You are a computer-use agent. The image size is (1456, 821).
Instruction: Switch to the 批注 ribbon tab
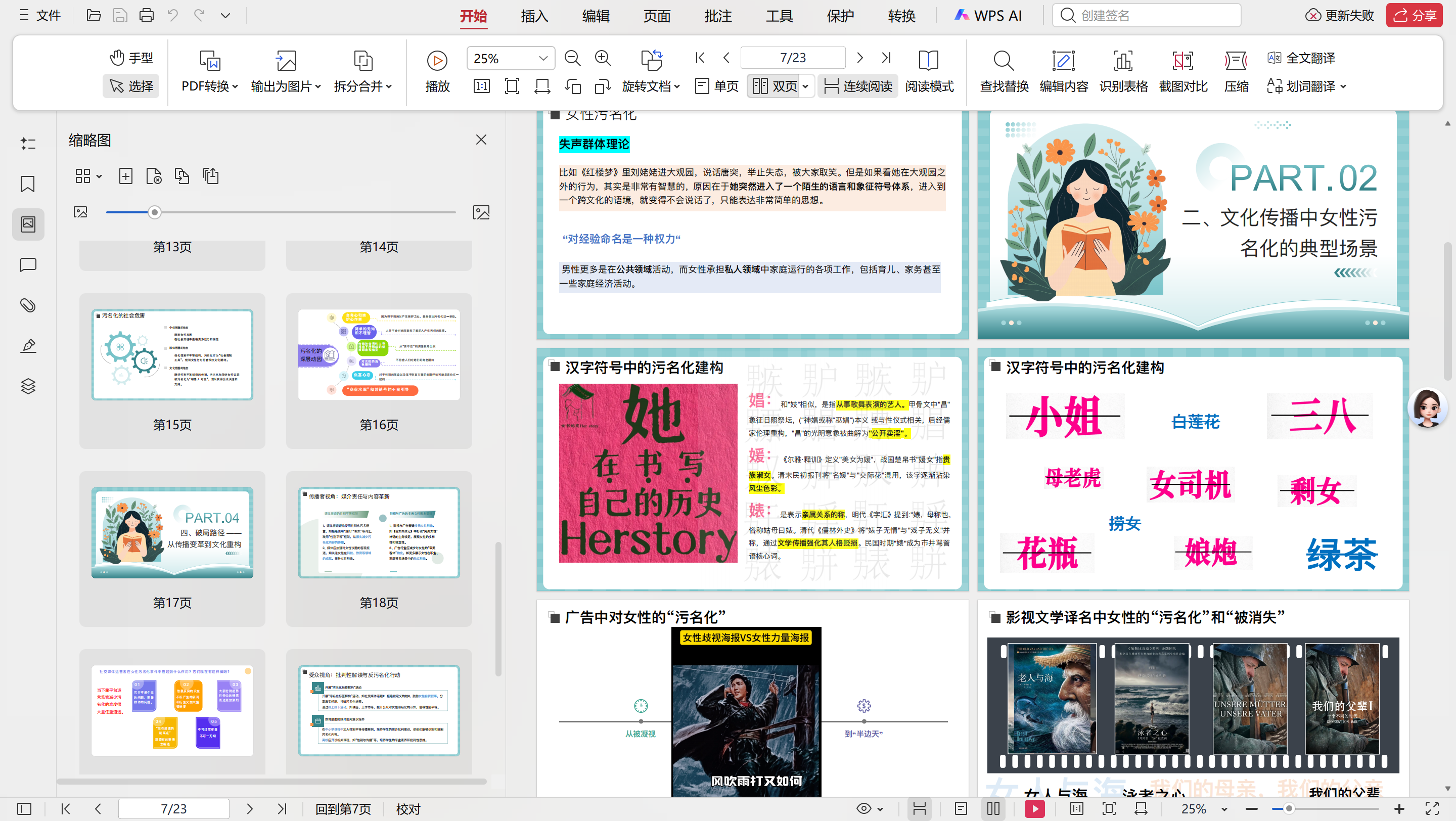[718, 16]
